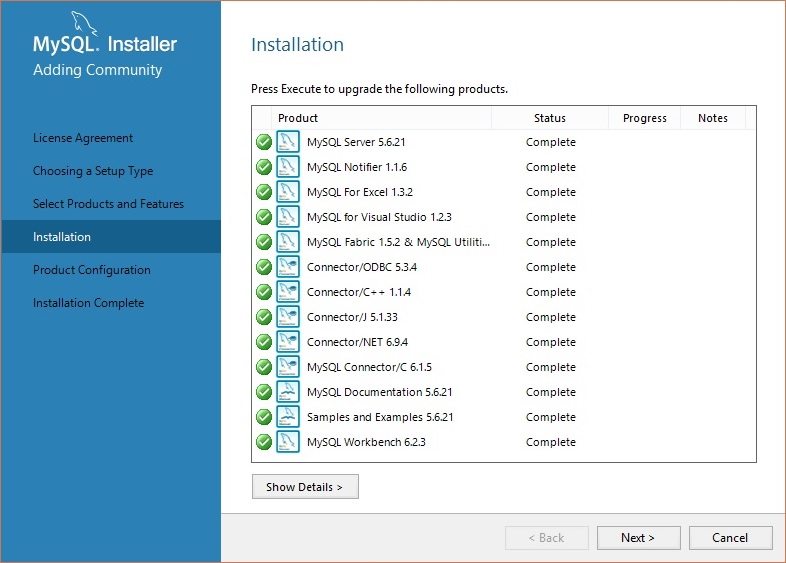Viewport: 786px width, 563px height.
Task: Select the Connector/J 5.1.33 text
Action: tap(352, 317)
